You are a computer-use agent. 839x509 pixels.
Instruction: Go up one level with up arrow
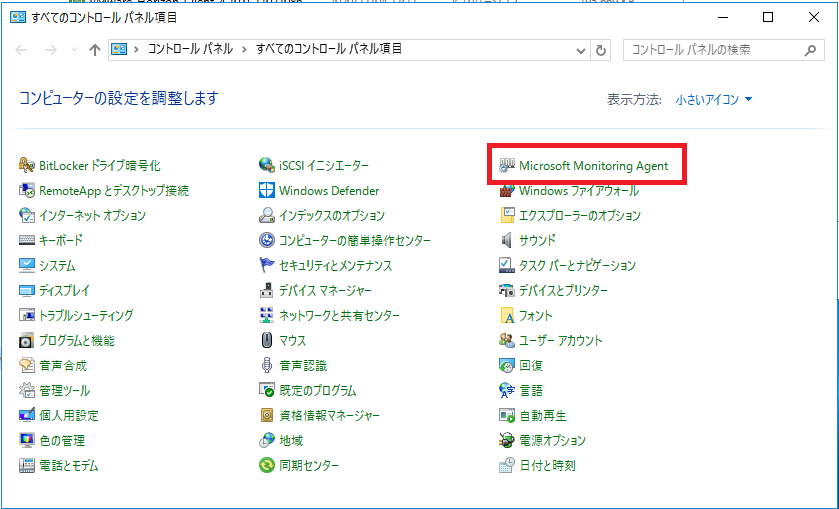point(95,50)
